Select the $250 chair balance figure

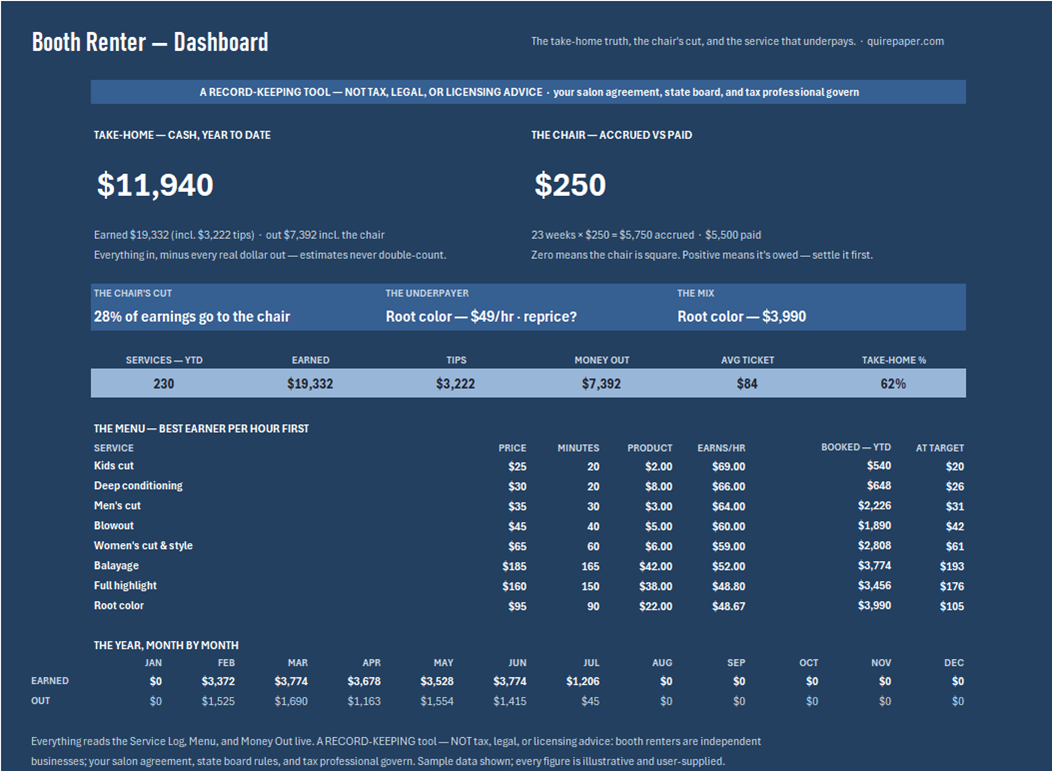point(570,185)
